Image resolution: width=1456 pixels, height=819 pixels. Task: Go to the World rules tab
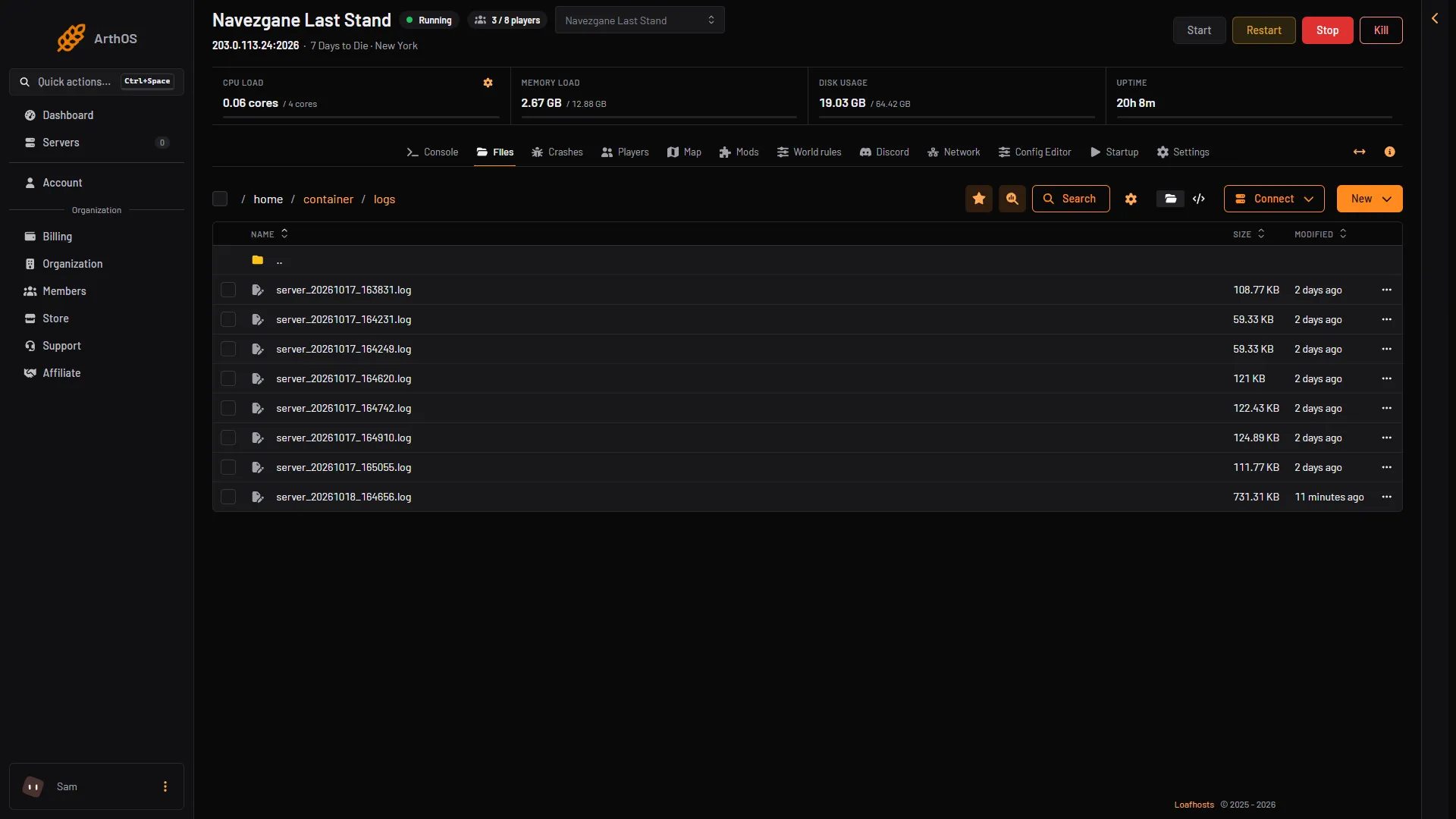(809, 152)
